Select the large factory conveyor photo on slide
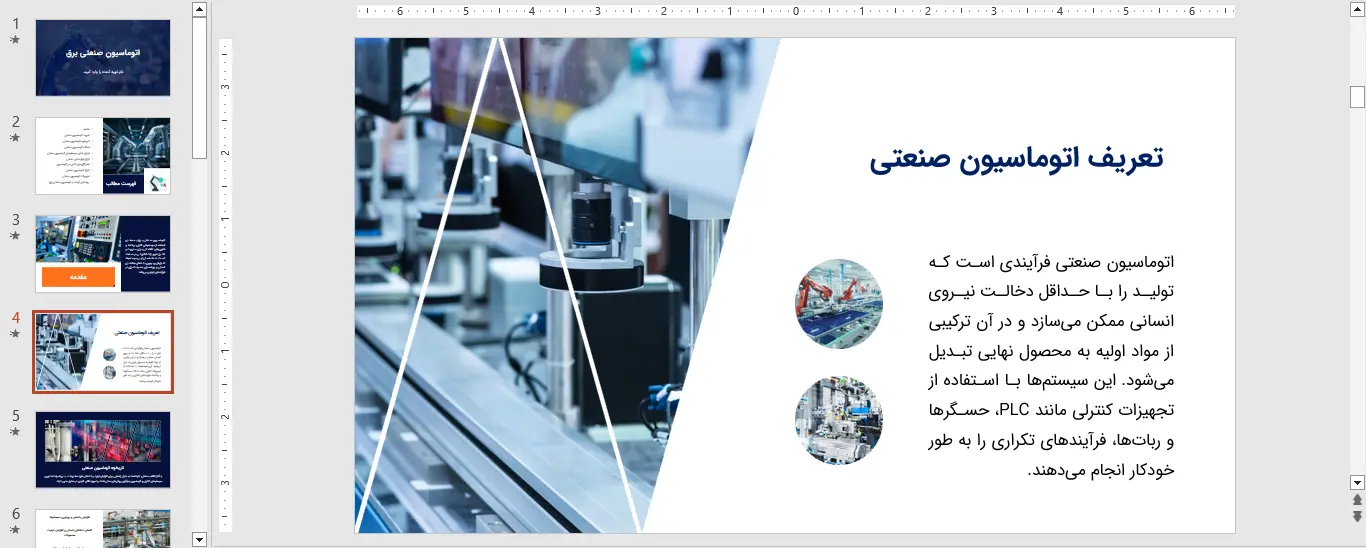The height and width of the screenshot is (548, 1366). click(x=567, y=285)
